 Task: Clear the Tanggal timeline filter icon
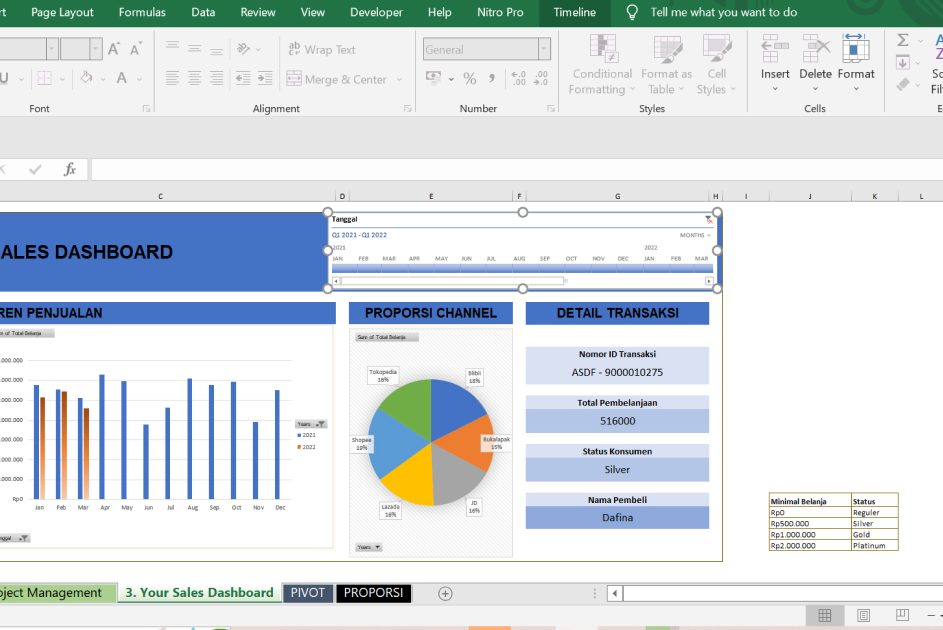click(x=709, y=219)
